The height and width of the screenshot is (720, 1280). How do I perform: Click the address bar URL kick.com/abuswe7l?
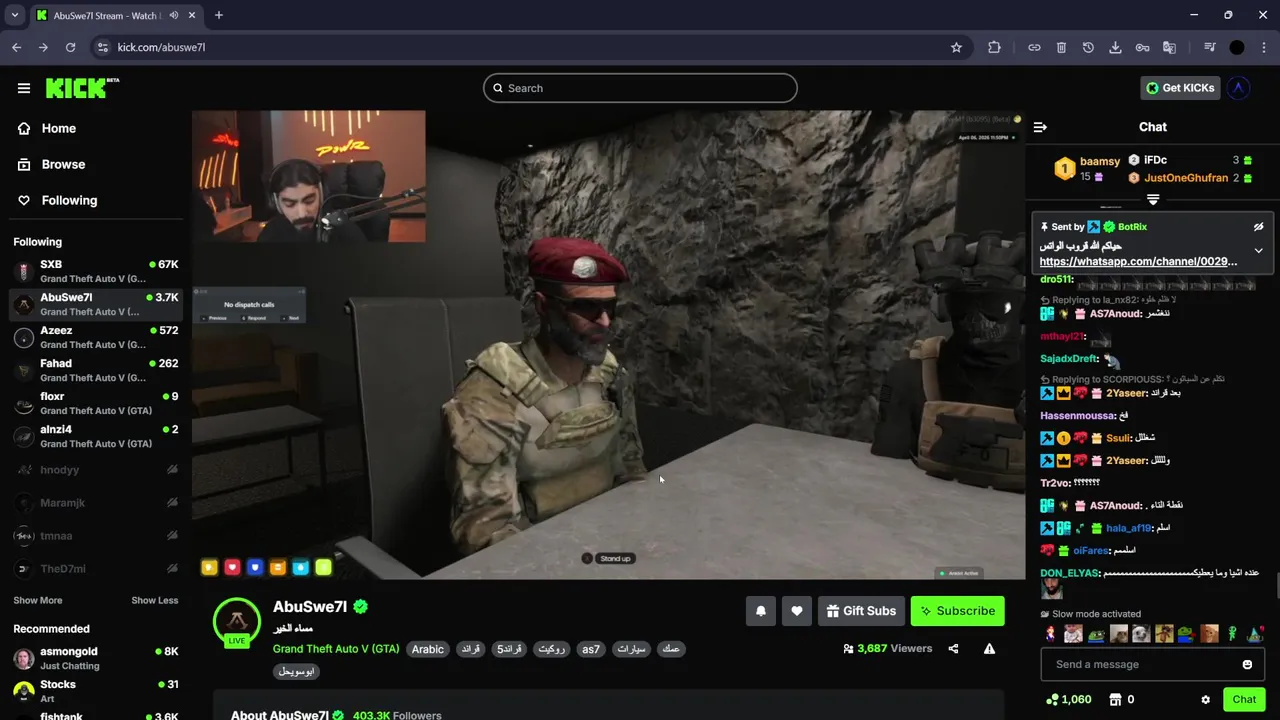click(161, 47)
